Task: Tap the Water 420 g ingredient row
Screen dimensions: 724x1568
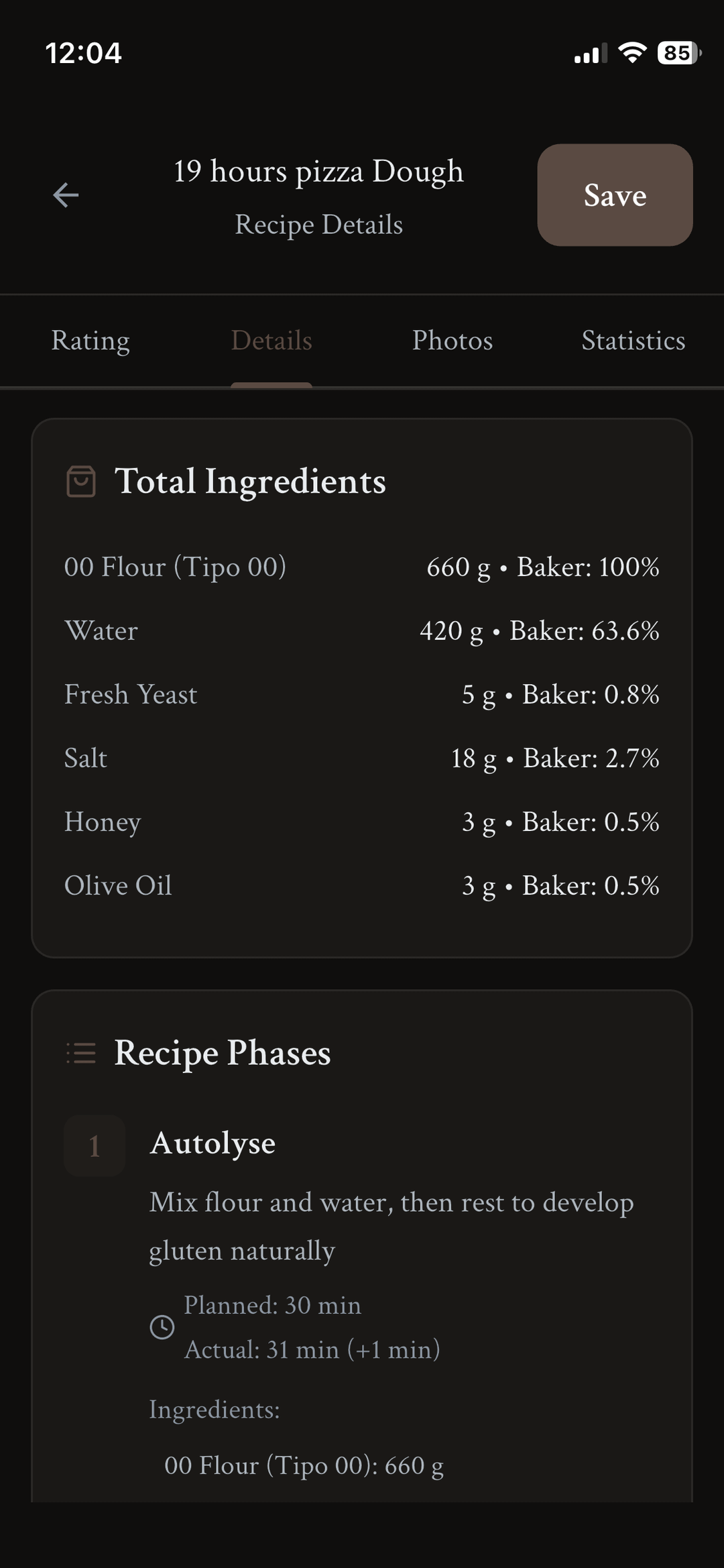Action: (362, 631)
